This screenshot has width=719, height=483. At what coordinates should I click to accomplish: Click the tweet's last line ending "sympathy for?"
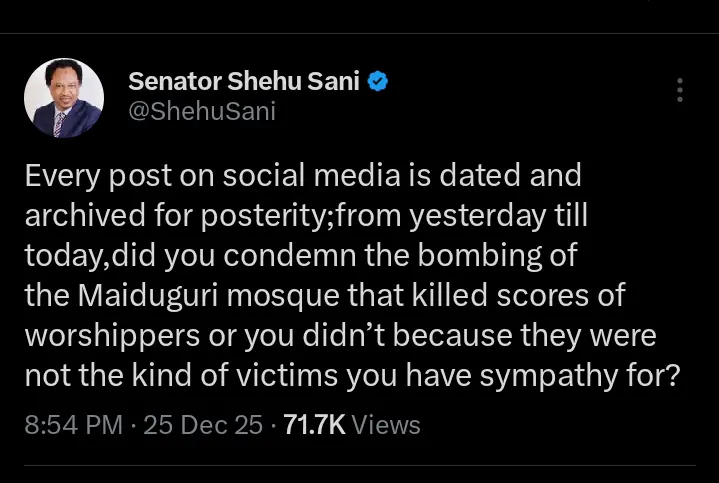(352, 374)
